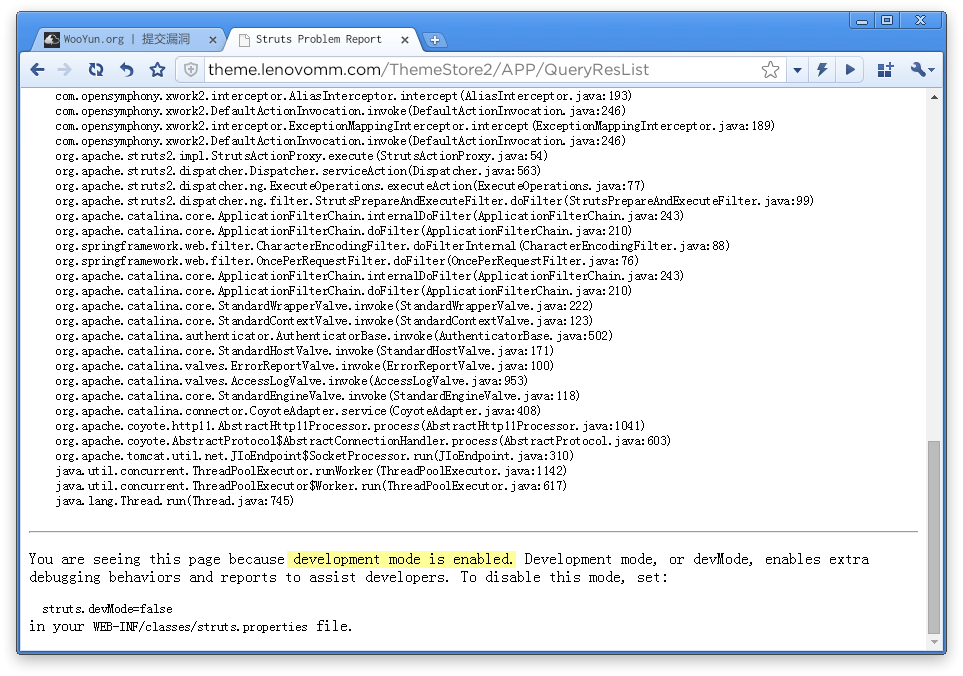Click the CharacterEncodingFilter.doFilterInternal line
The width and height of the screenshot is (963, 676).
392,246
